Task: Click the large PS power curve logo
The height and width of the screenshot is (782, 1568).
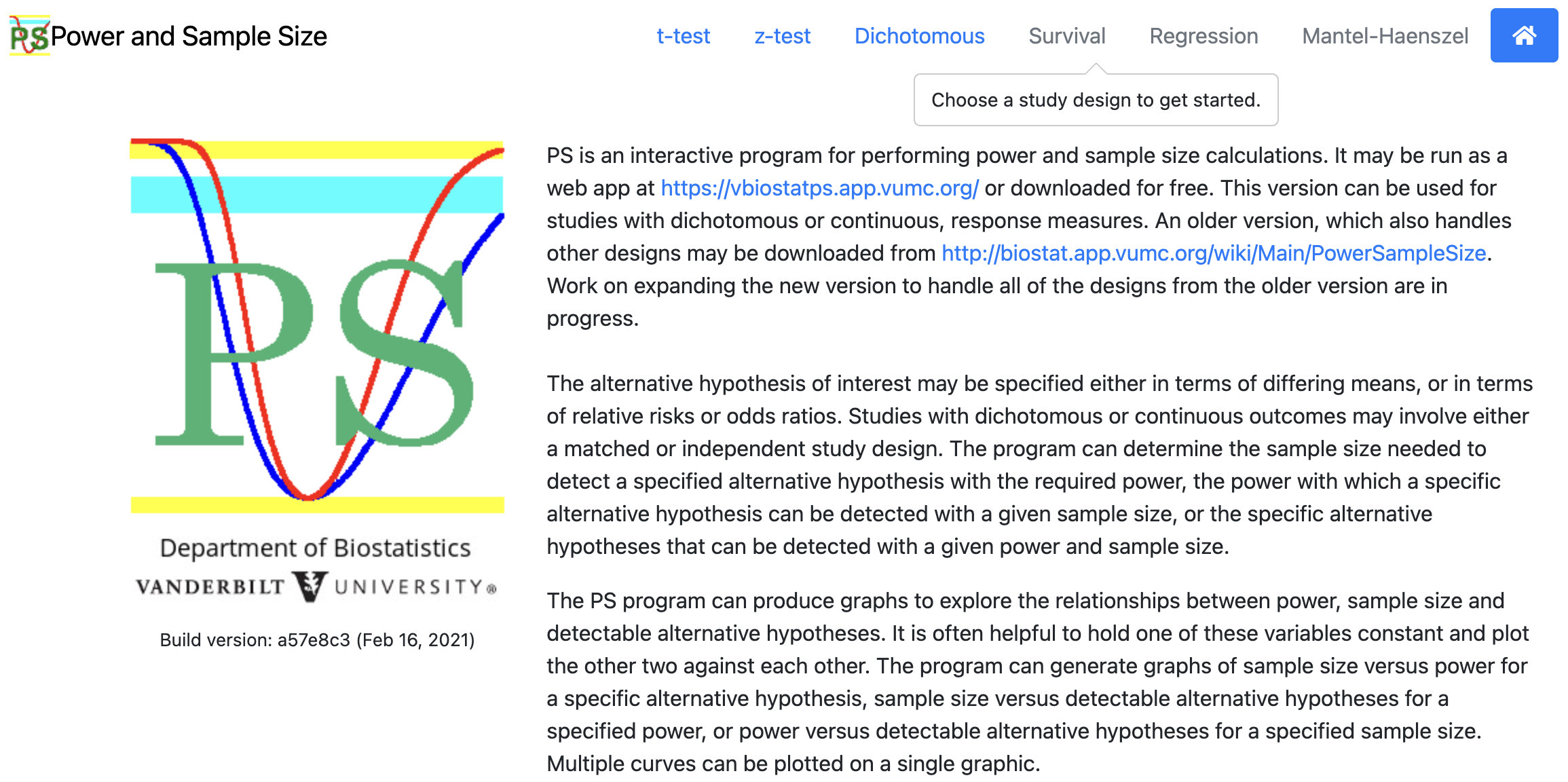Action: click(317, 326)
